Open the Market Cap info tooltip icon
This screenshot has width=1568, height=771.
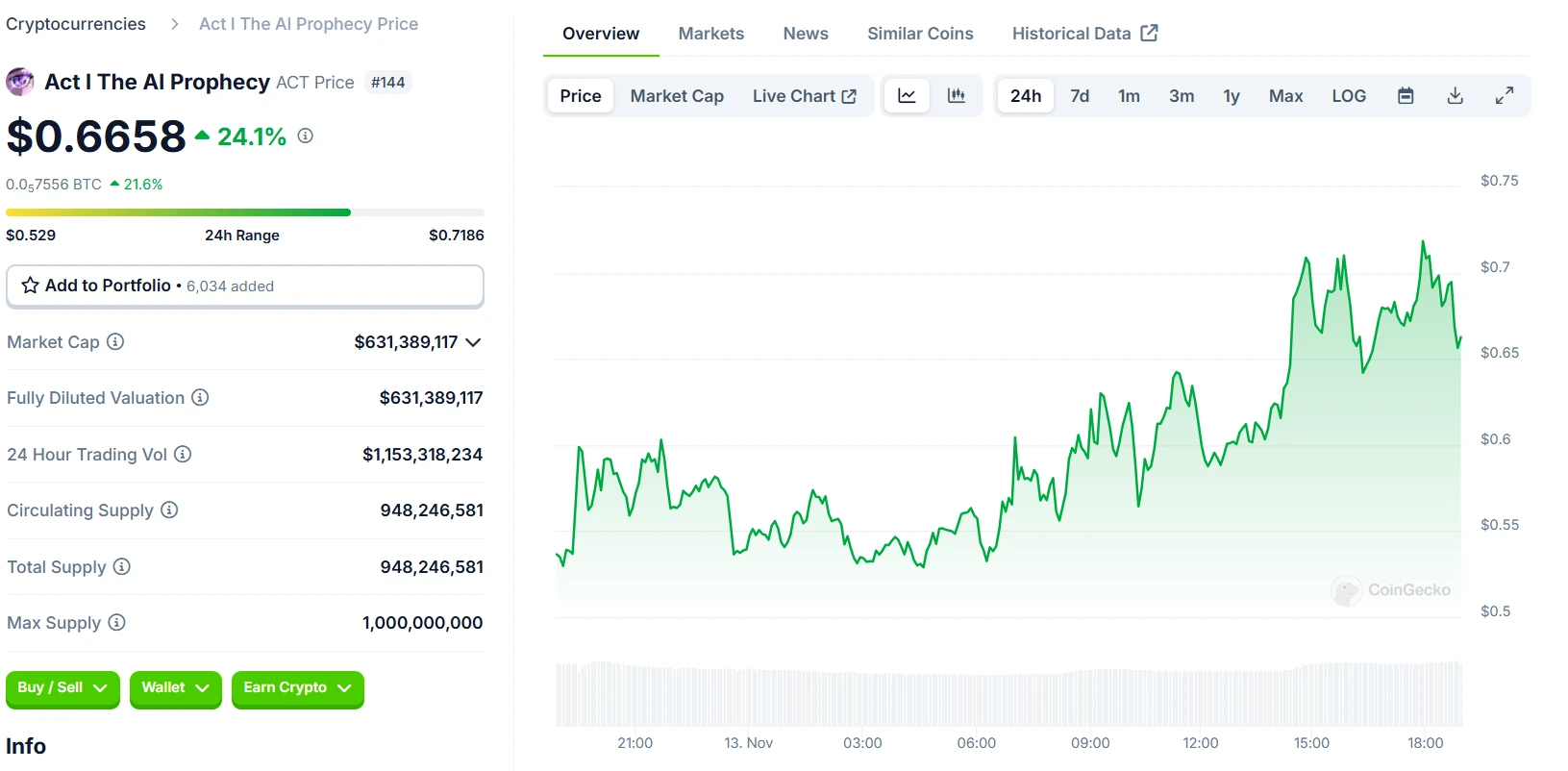(x=115, y=341)
